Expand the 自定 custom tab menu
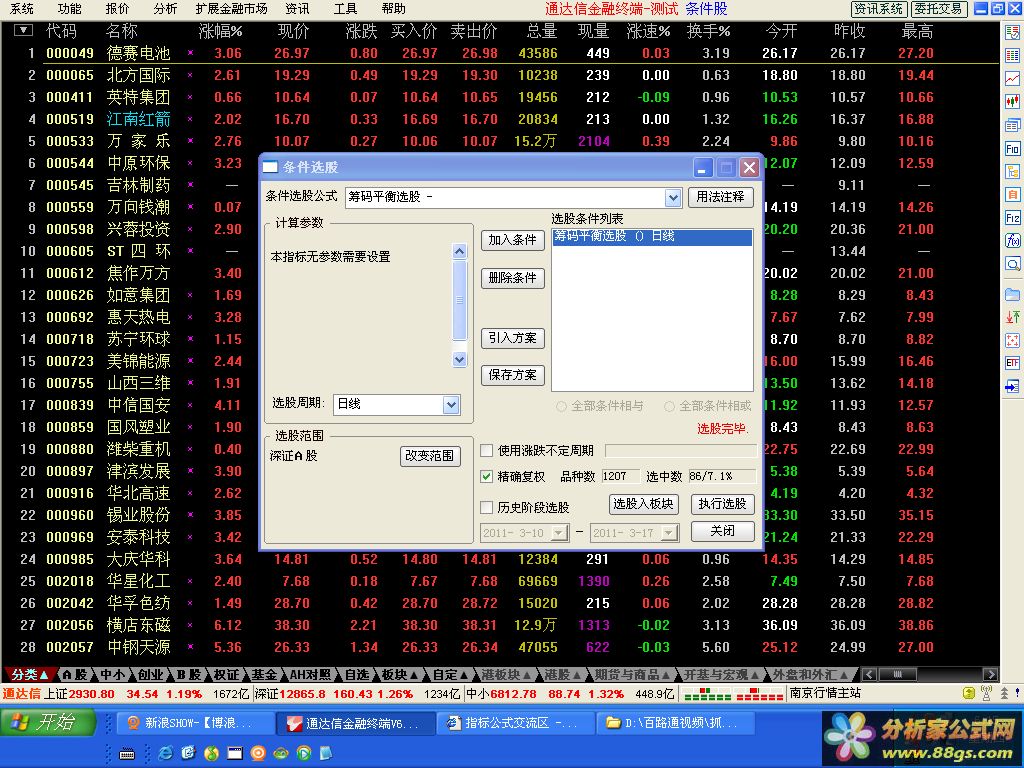1024x768 pixels. pyautogui.click(x=451, y=675)
